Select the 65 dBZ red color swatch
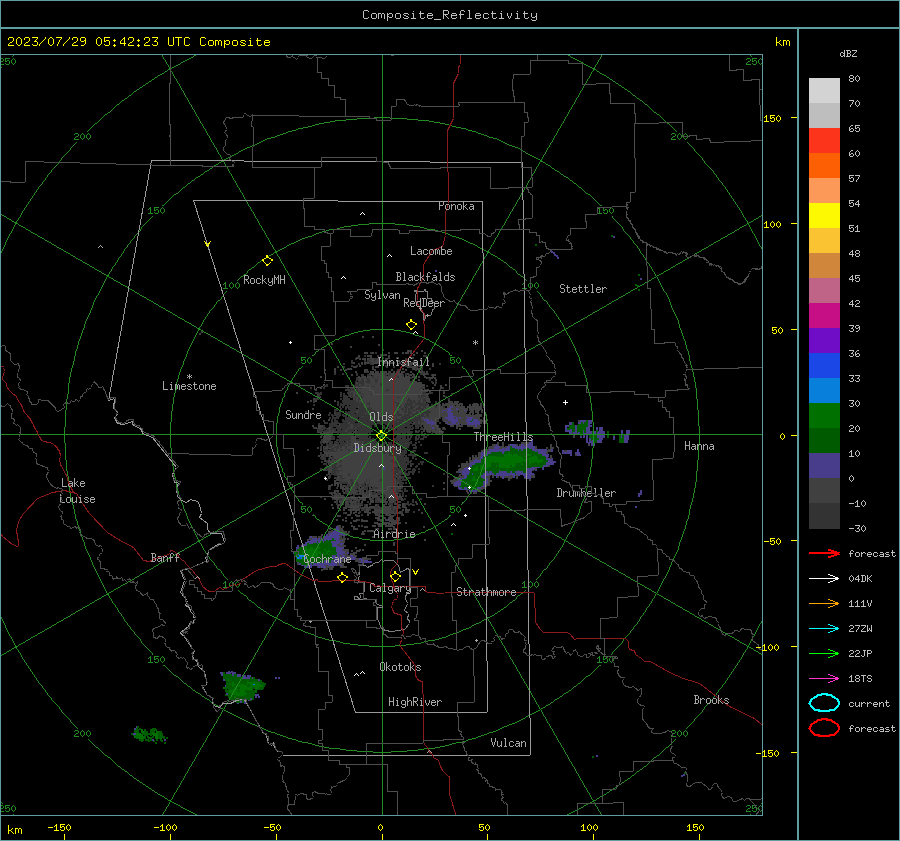Viewport: 900px width, 841px height. [x=824, y=141]
